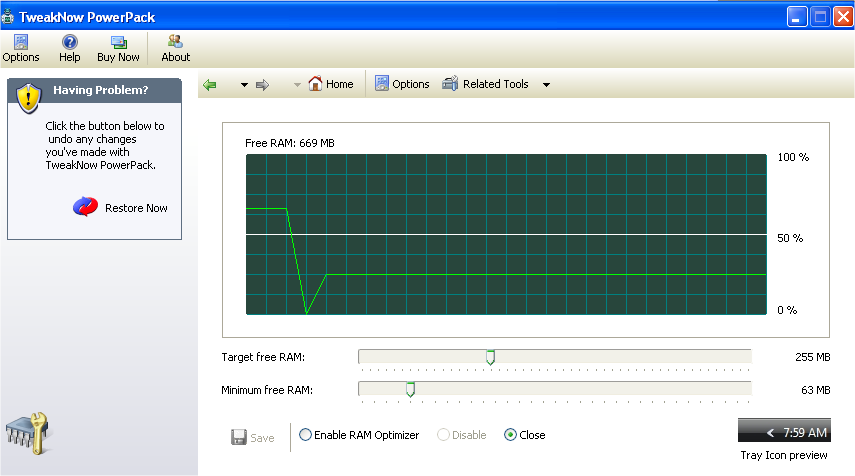This screenshot has height=476, width=855.
Task: Click the '50 %' graph label
Action: pyautogui.click(x=790, y=238)
